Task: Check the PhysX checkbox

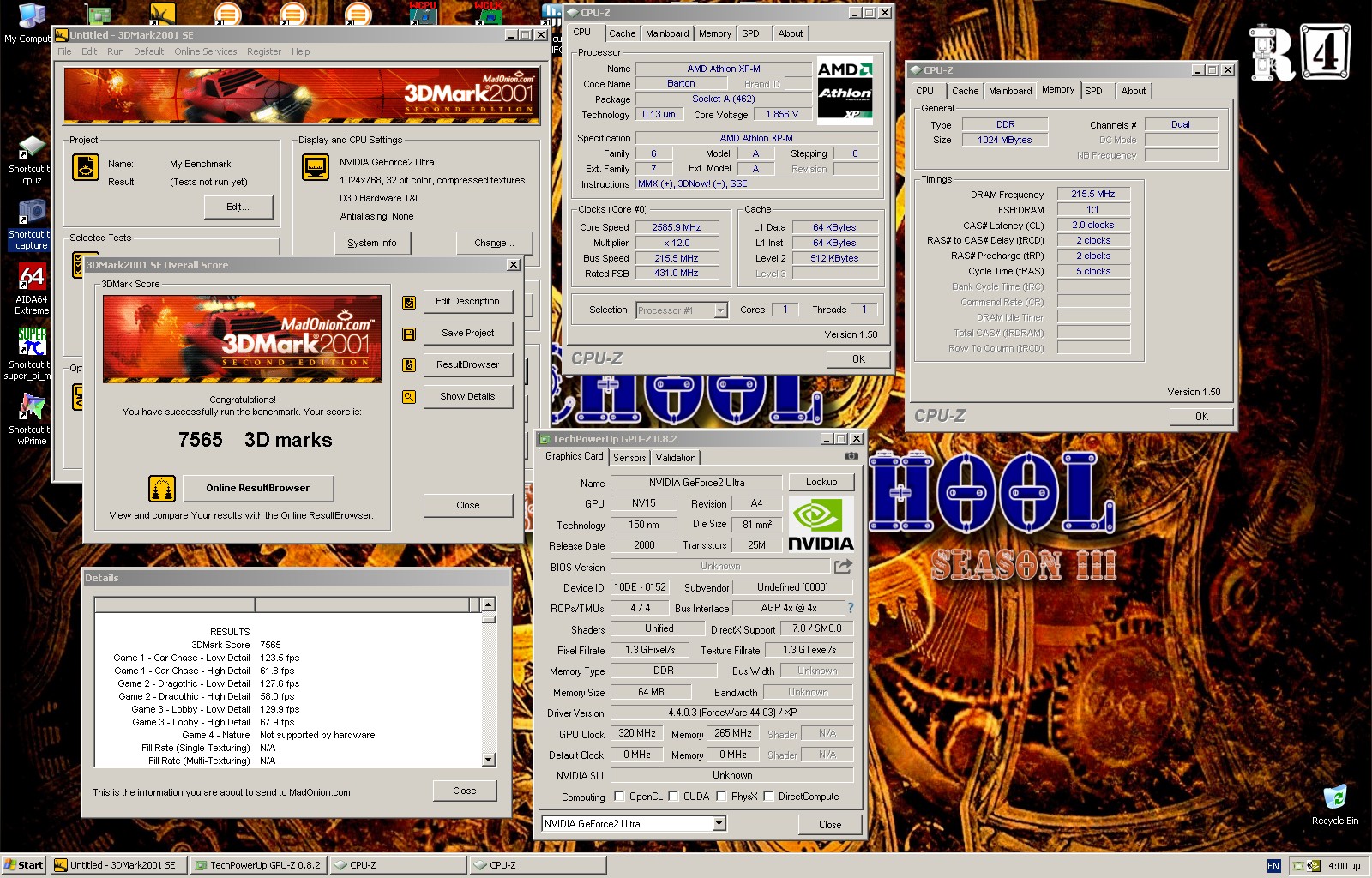Action: pos(722,797)
